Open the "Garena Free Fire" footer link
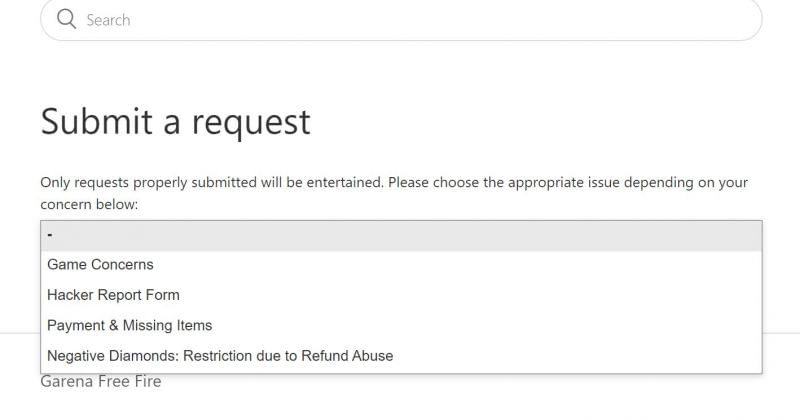Screen dimensions: 800x420 pyautogui.click(x=100, y=382)
